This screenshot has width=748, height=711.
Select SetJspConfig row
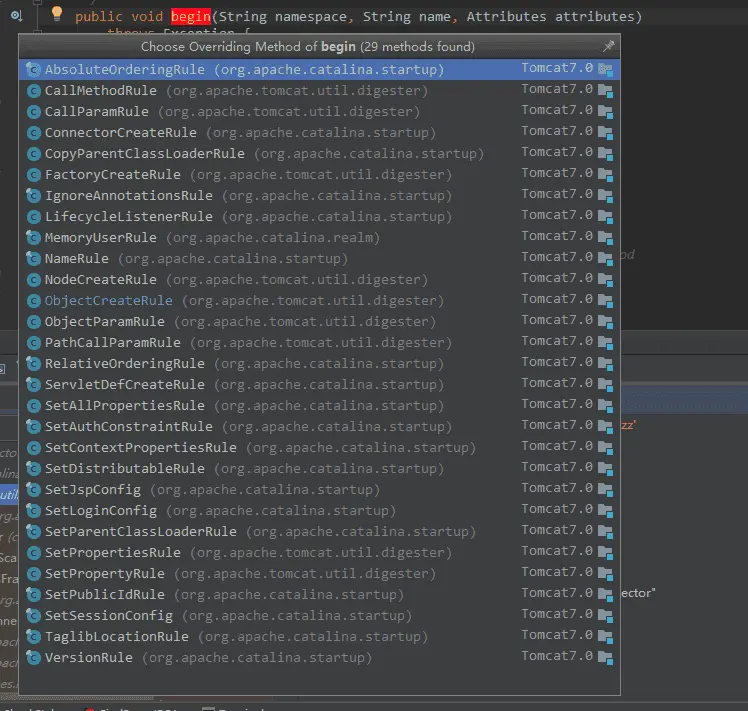pyautogui.click(x=319, y=489)
